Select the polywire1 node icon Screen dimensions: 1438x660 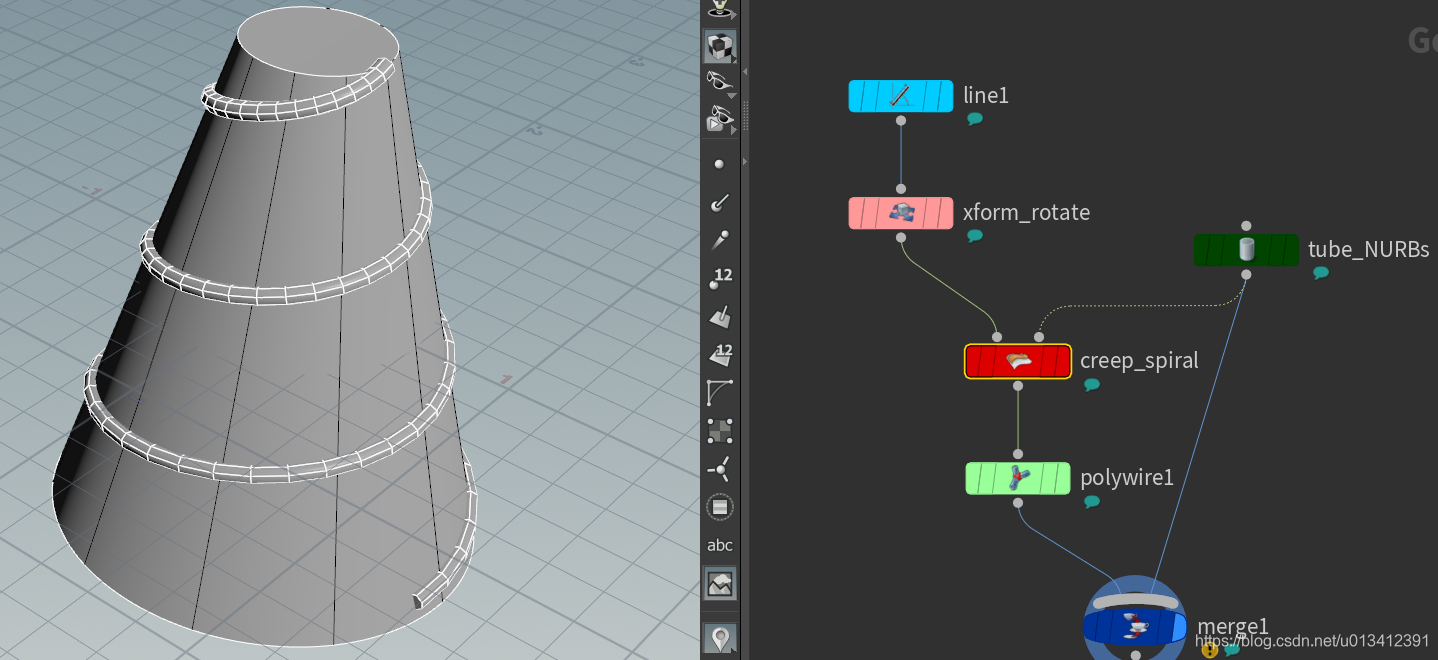[x=1018, y=478]
